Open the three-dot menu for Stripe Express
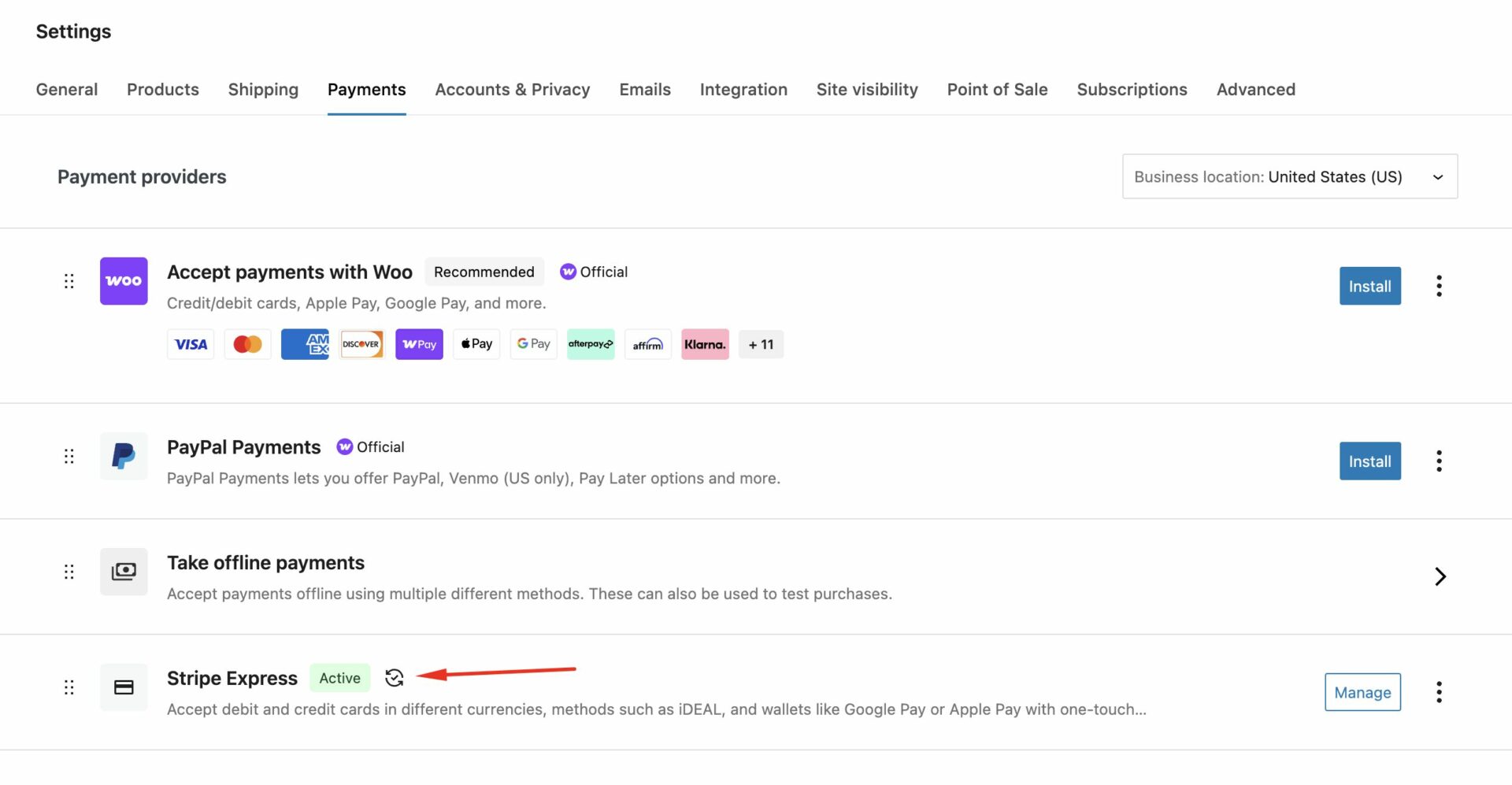1512x785 pixels. (x=1439, y=692)
